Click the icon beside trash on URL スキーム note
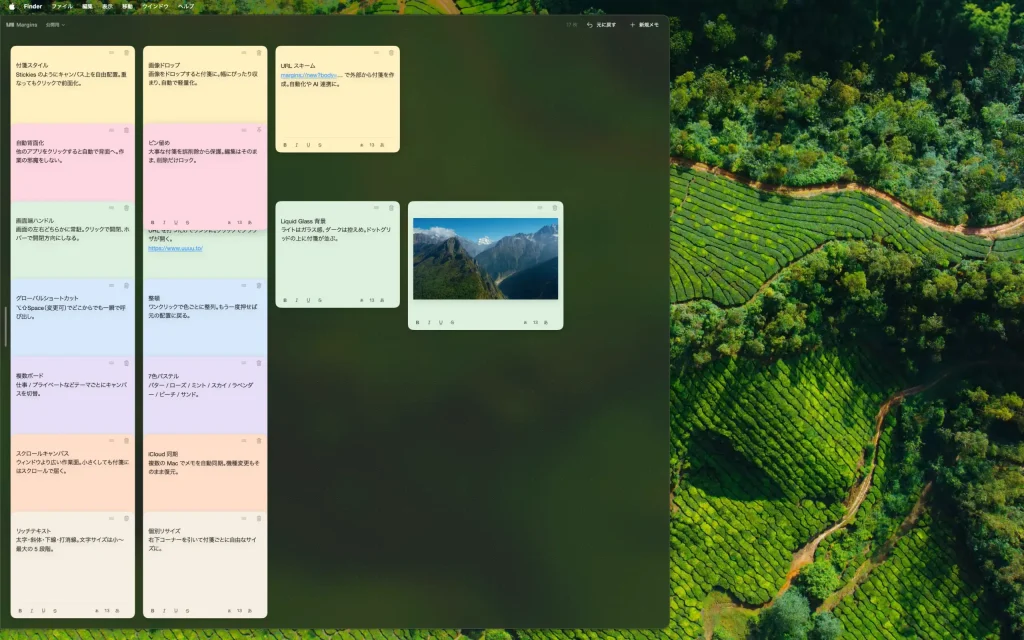Image resolution: width=1024 pixels, height=640 pixels. [x=377, y=53]
